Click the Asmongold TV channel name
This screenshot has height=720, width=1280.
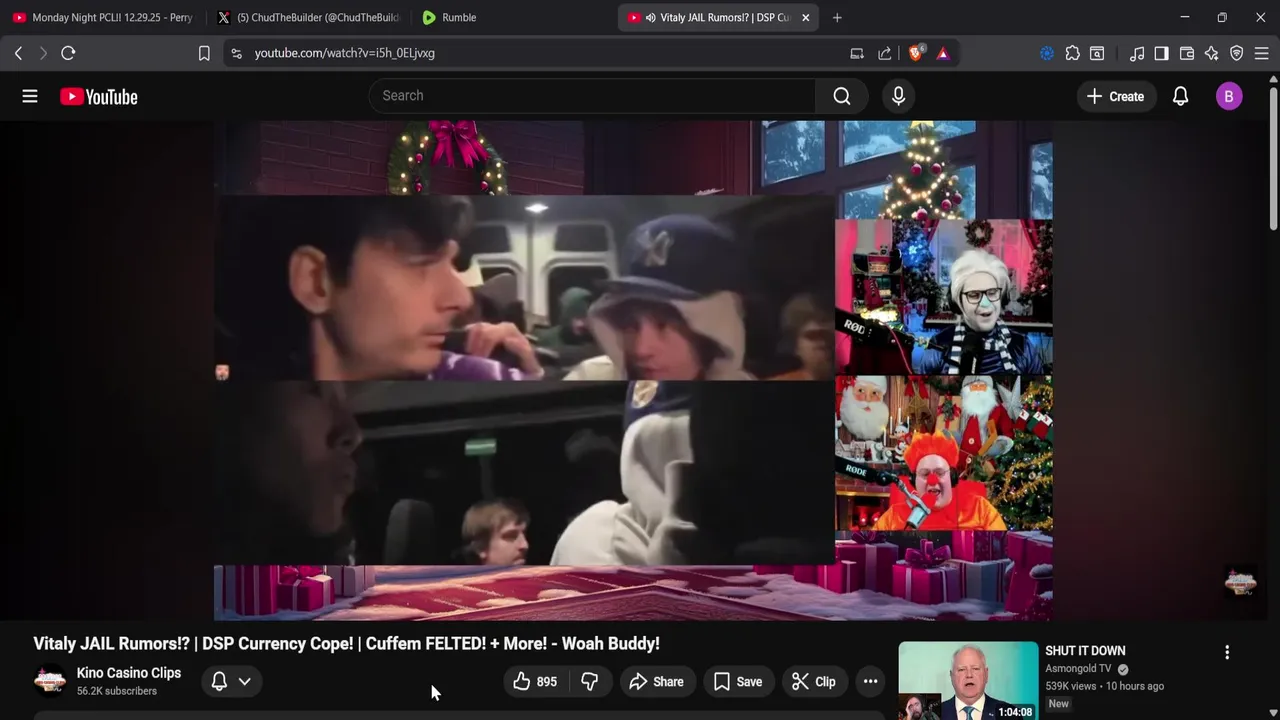point(1079,669)
